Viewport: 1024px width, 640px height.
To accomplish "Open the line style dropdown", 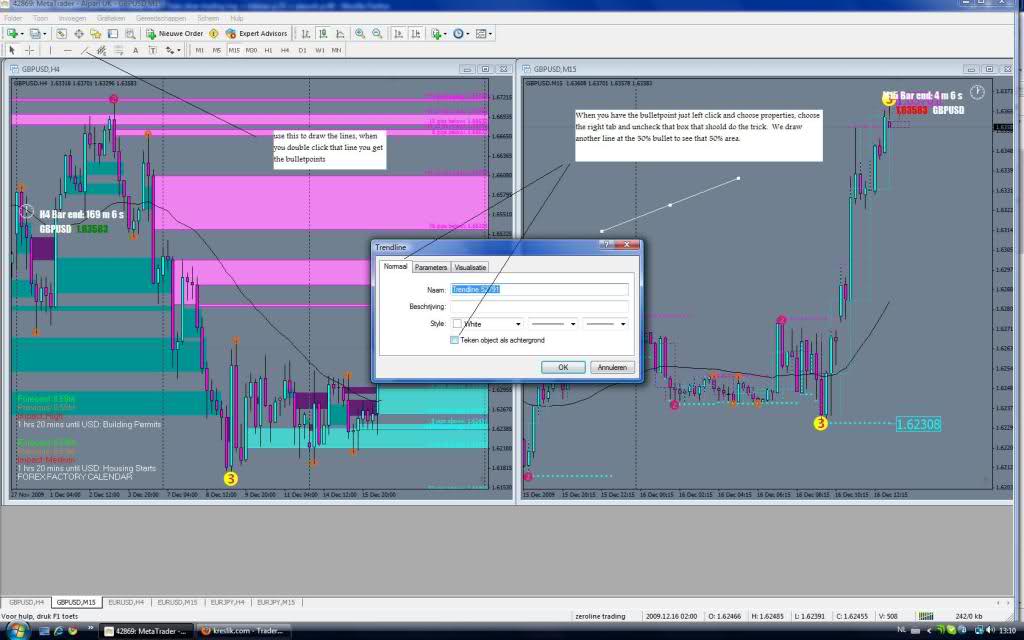I will point(553,324).
